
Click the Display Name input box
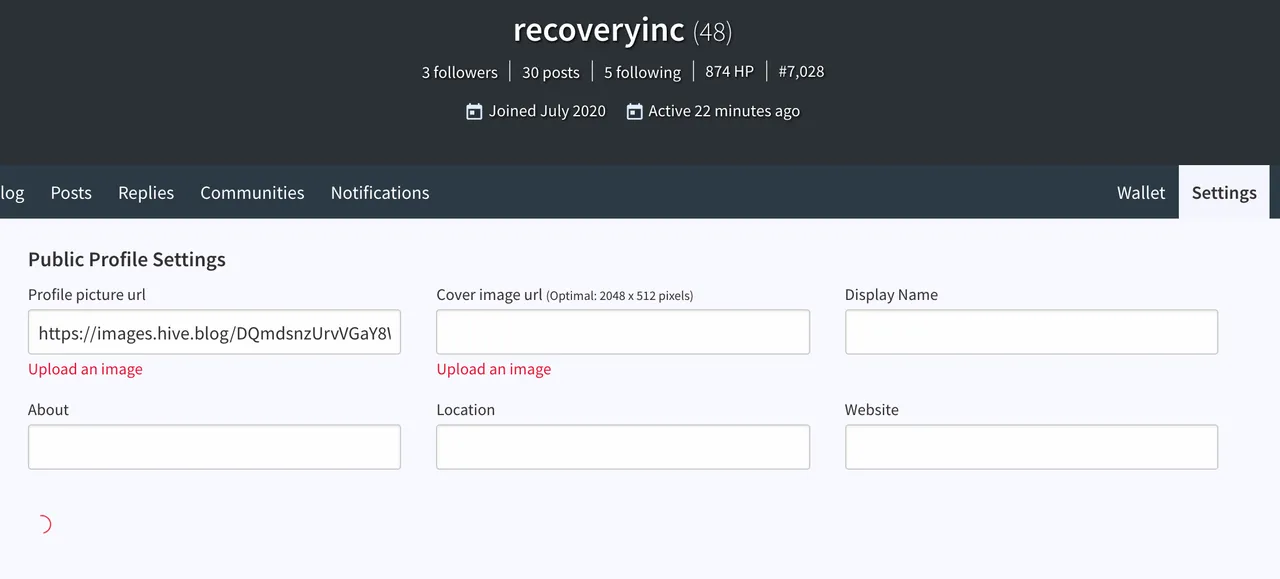pos(1031,332)
